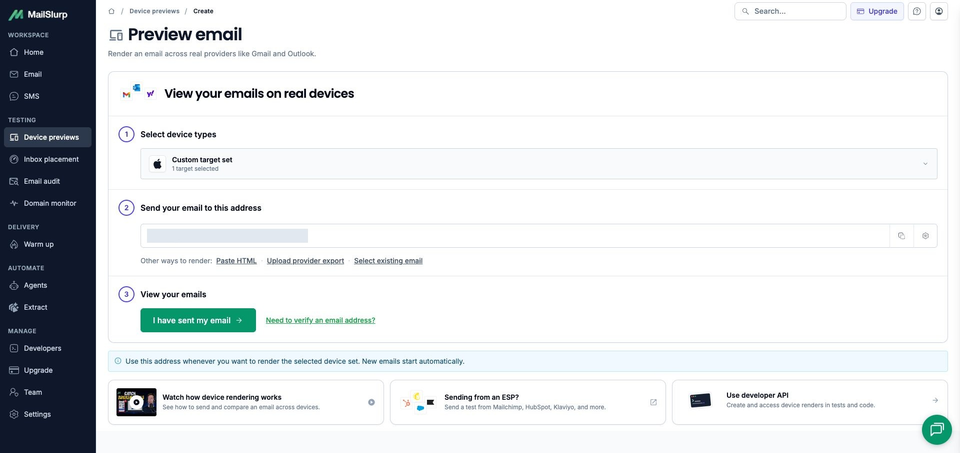Screen dimensions: 960x453
Task: Click the Preview email heading icon
Action: pos(116,35)
